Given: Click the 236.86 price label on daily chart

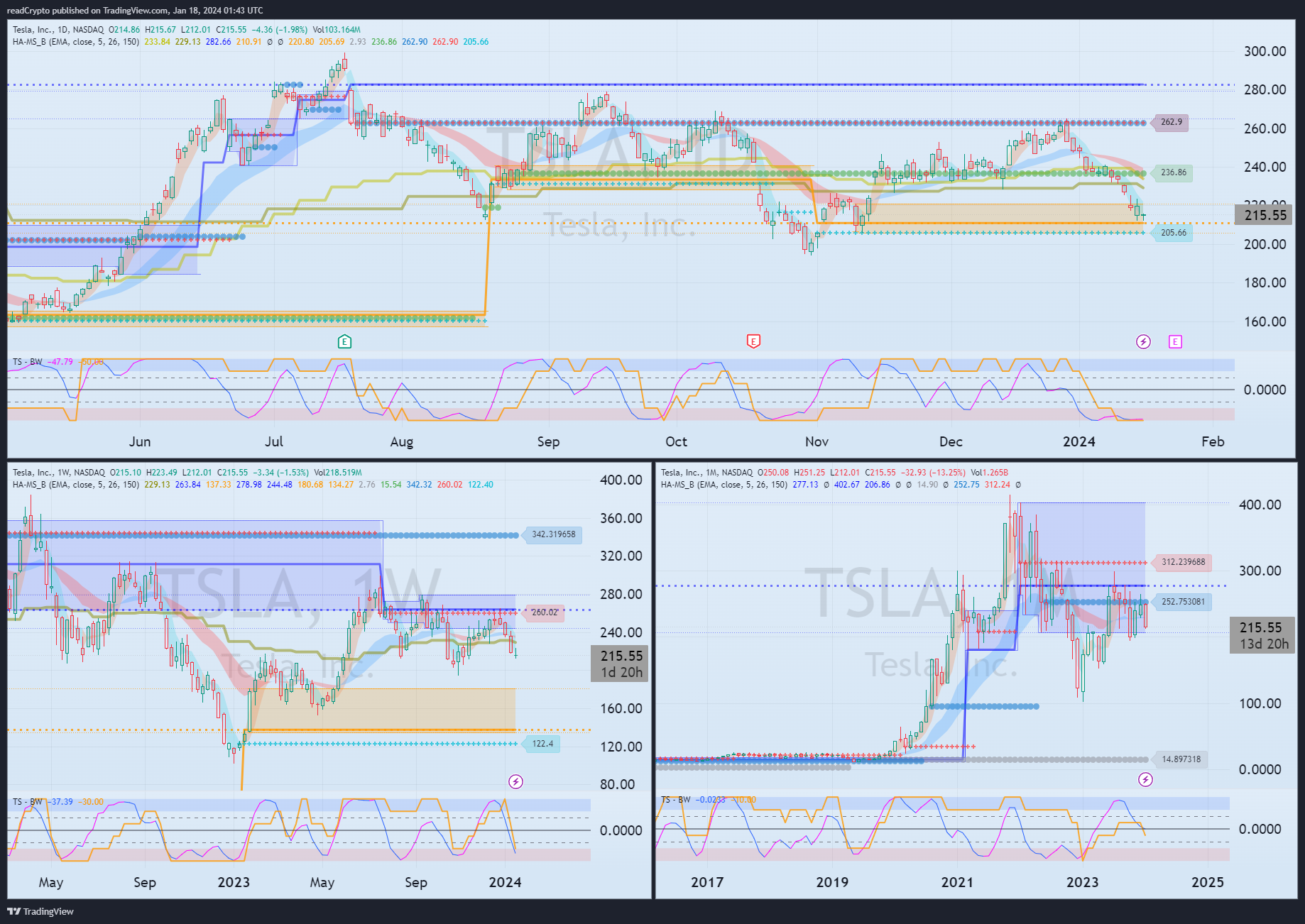Looking at the screenshot, I should pyautogui.click(x=1174, y=172).
